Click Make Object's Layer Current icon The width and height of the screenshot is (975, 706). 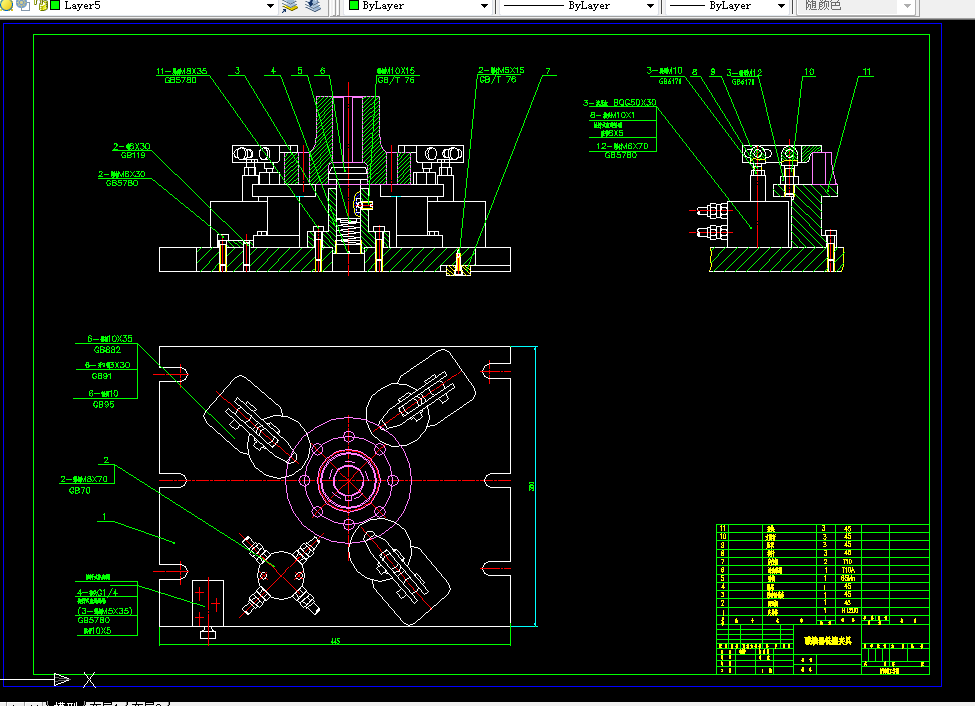click(290, 6)
